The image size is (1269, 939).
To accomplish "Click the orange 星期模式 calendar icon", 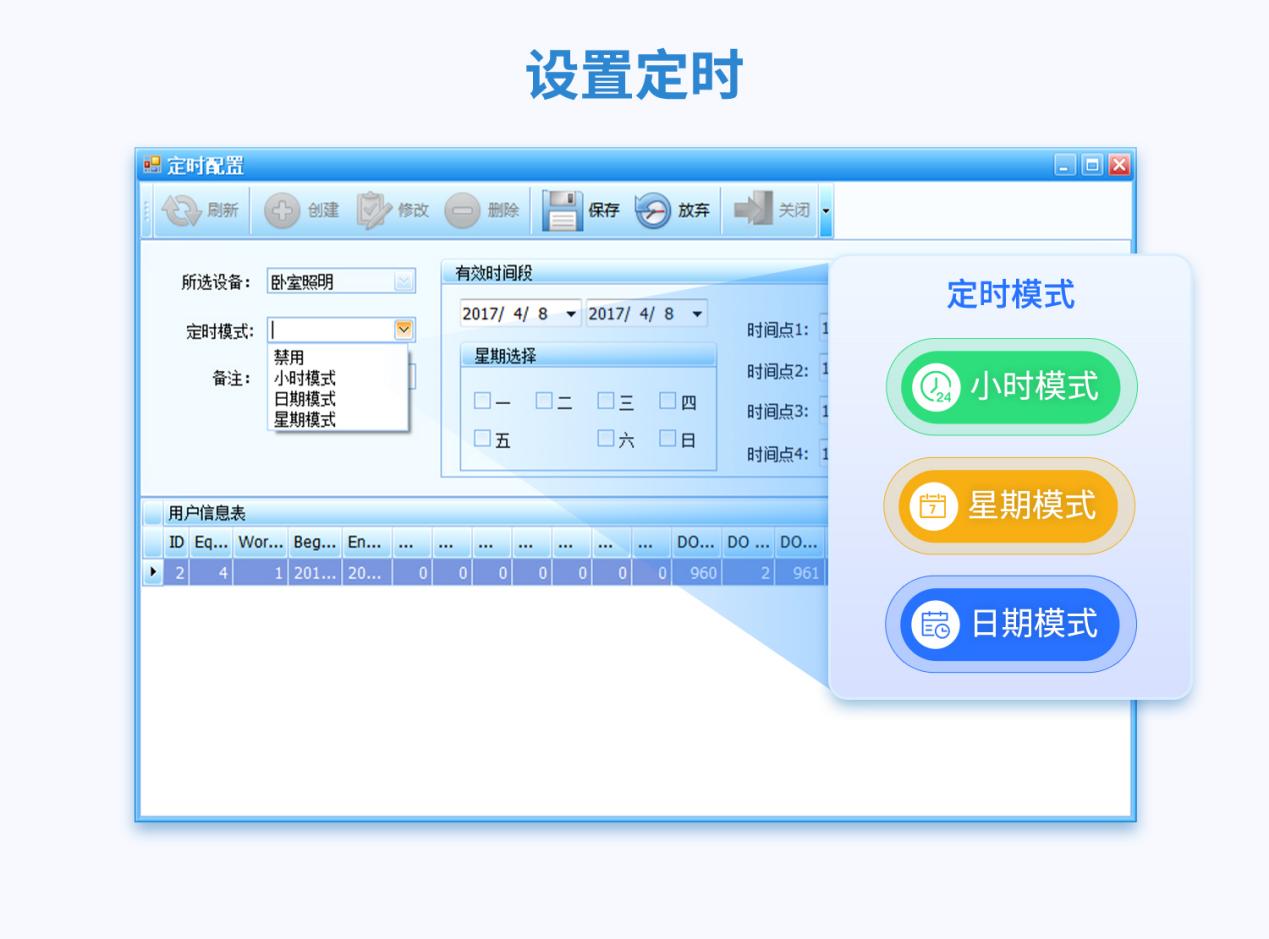I will coord(933,506).
